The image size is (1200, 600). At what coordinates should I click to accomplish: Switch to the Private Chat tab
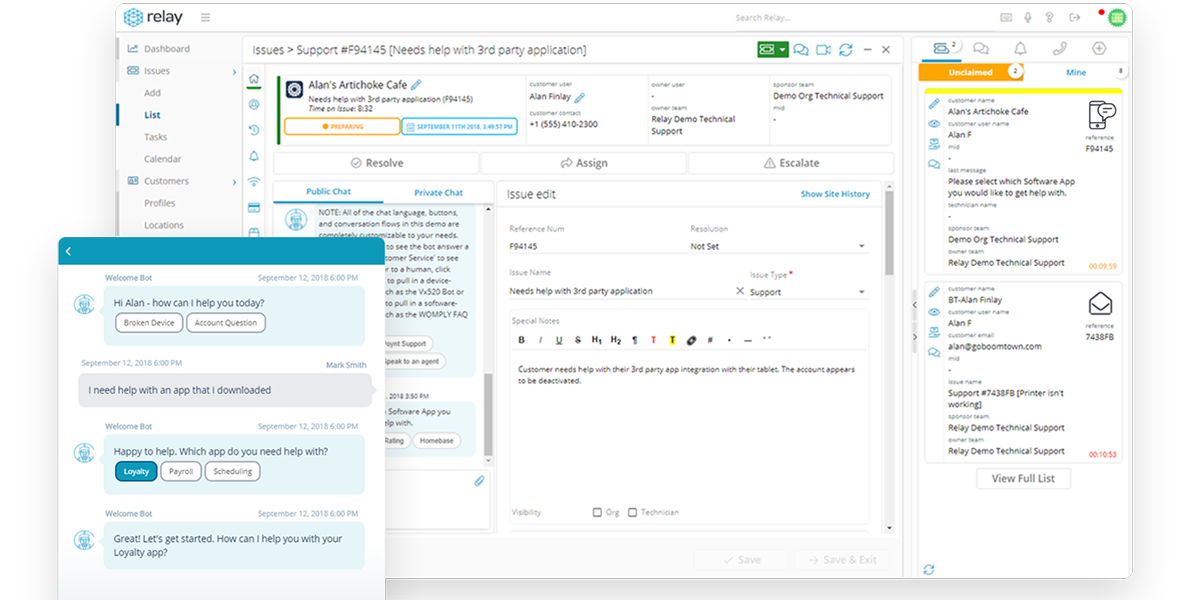point(439,192)
